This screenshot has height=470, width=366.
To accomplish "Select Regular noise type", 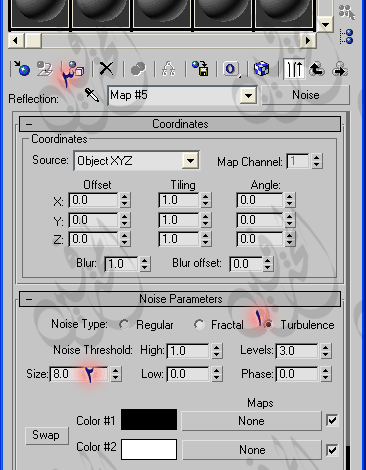I will tap(124, 325).
